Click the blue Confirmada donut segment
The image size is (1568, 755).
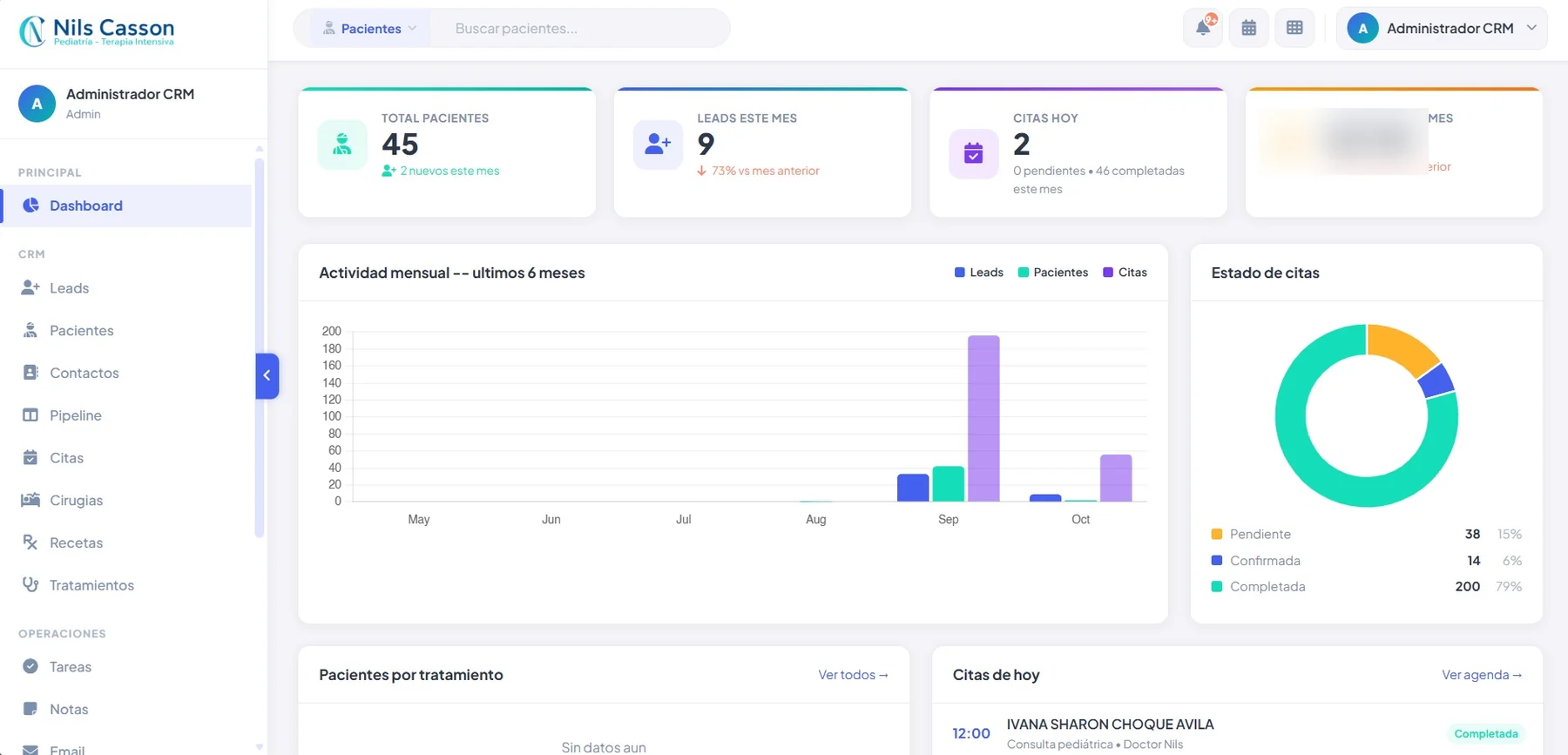point(1436,381)
